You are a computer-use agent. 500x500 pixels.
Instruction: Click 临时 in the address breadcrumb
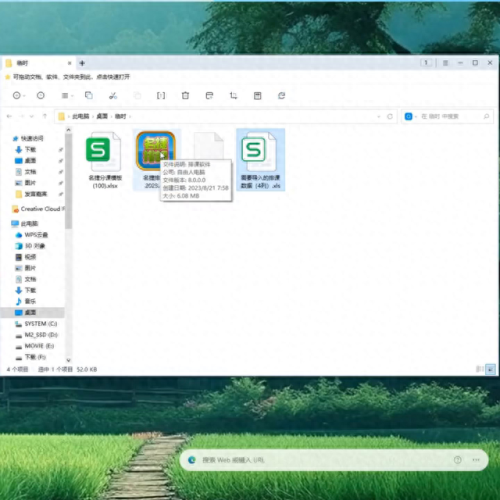tap(120, 116)
